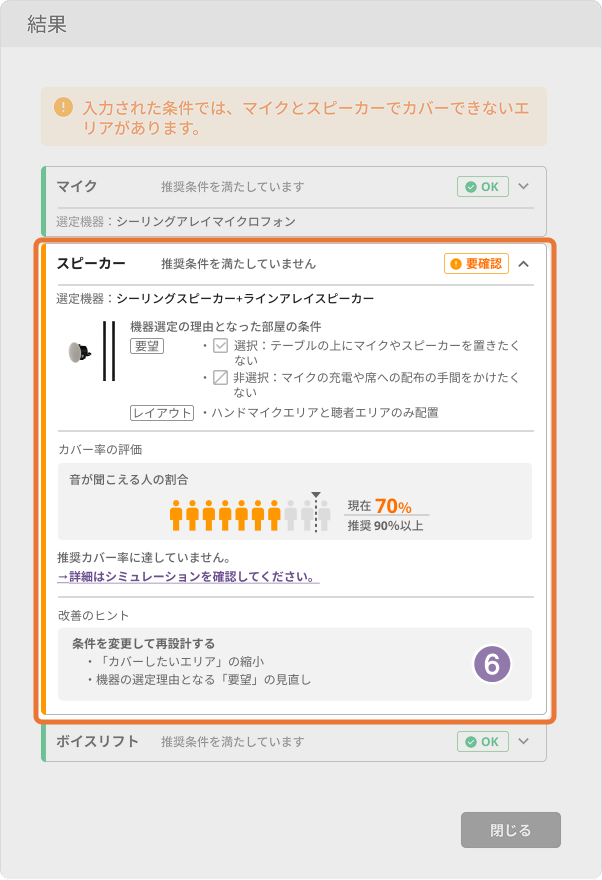Click the coverage people-icon gauge
The image size is (602, 880).
[250, 515]
